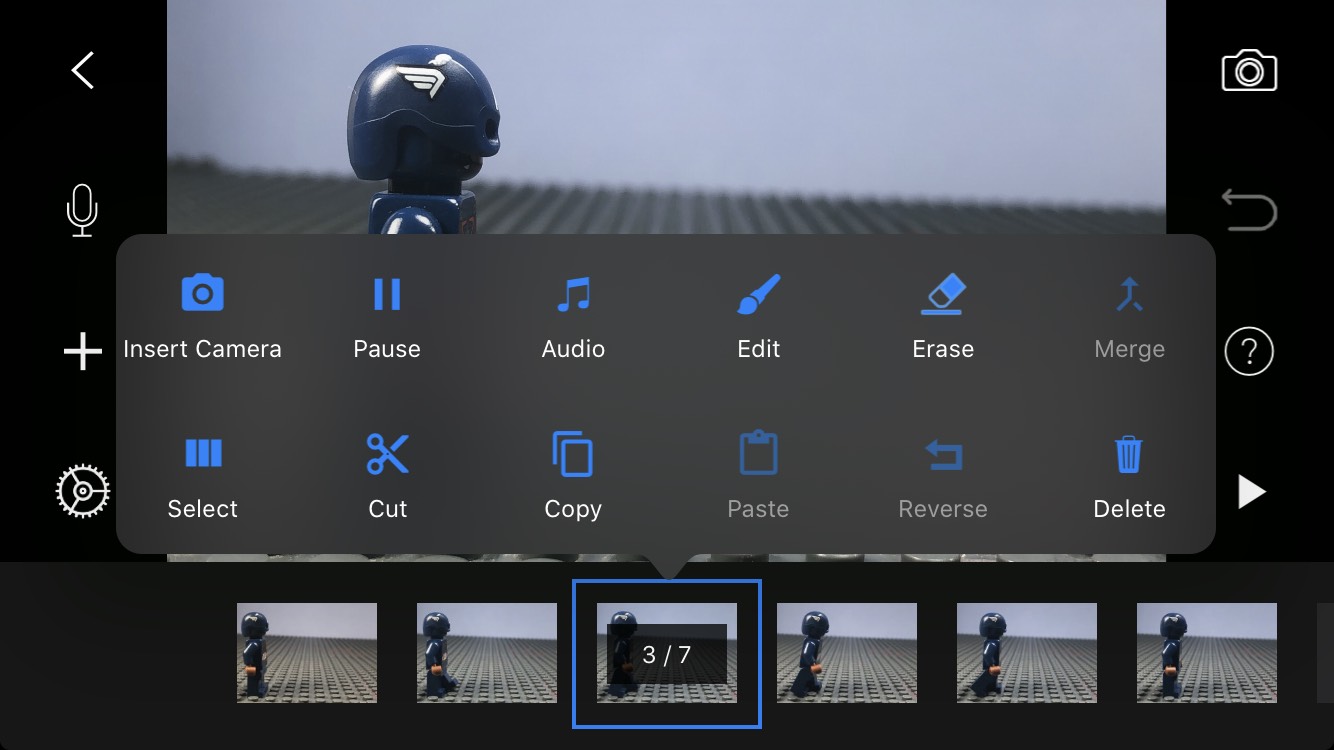Choose Erase with the eraser icon

pyautogui.click(x=943, y=318)
